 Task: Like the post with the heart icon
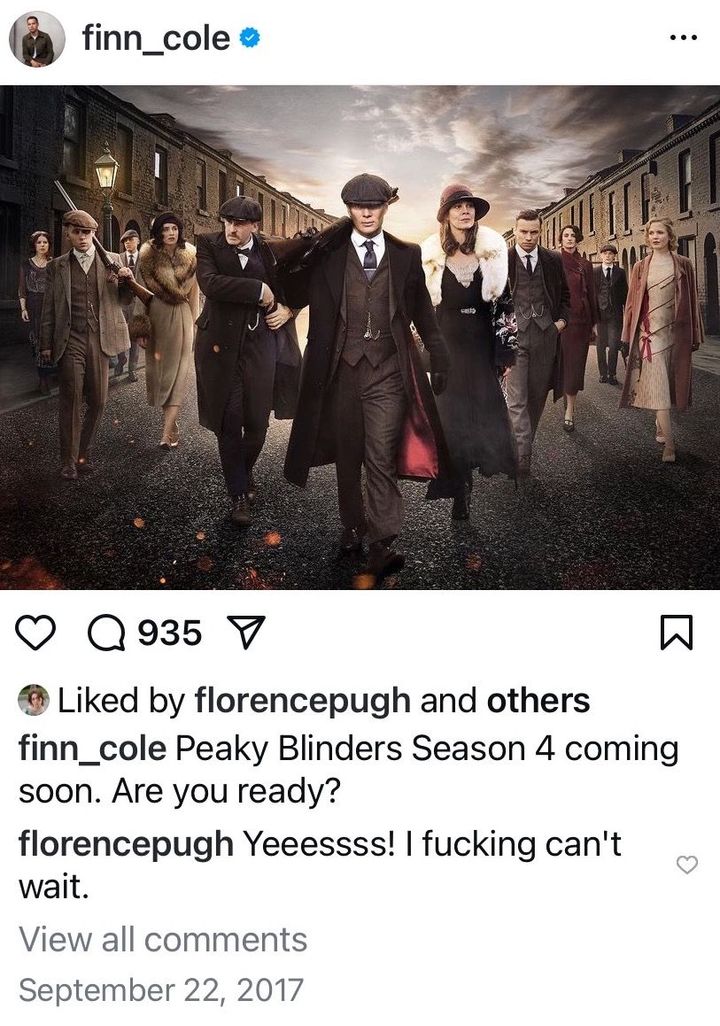35,633
